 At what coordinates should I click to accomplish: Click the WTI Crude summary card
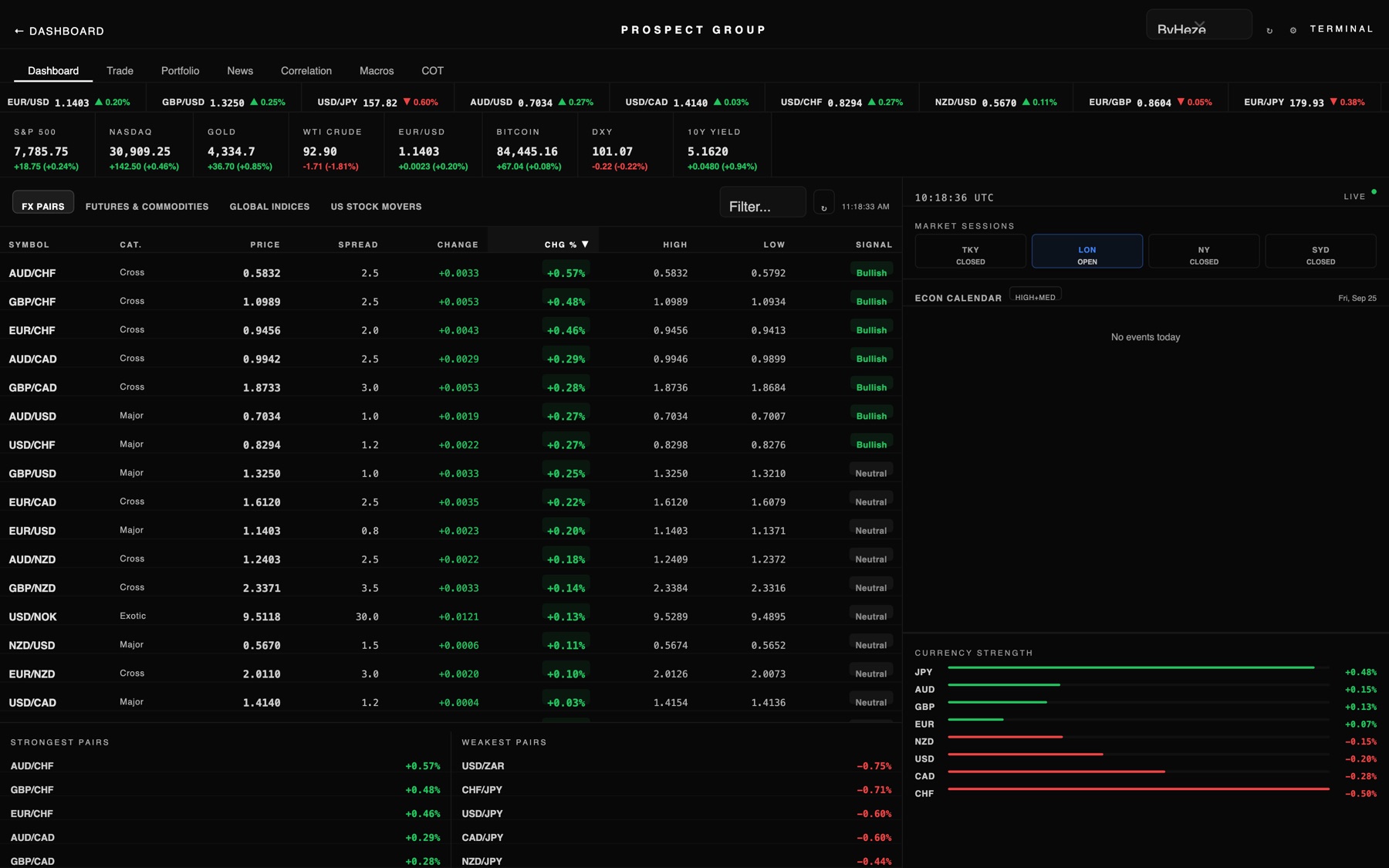point(336,144)
